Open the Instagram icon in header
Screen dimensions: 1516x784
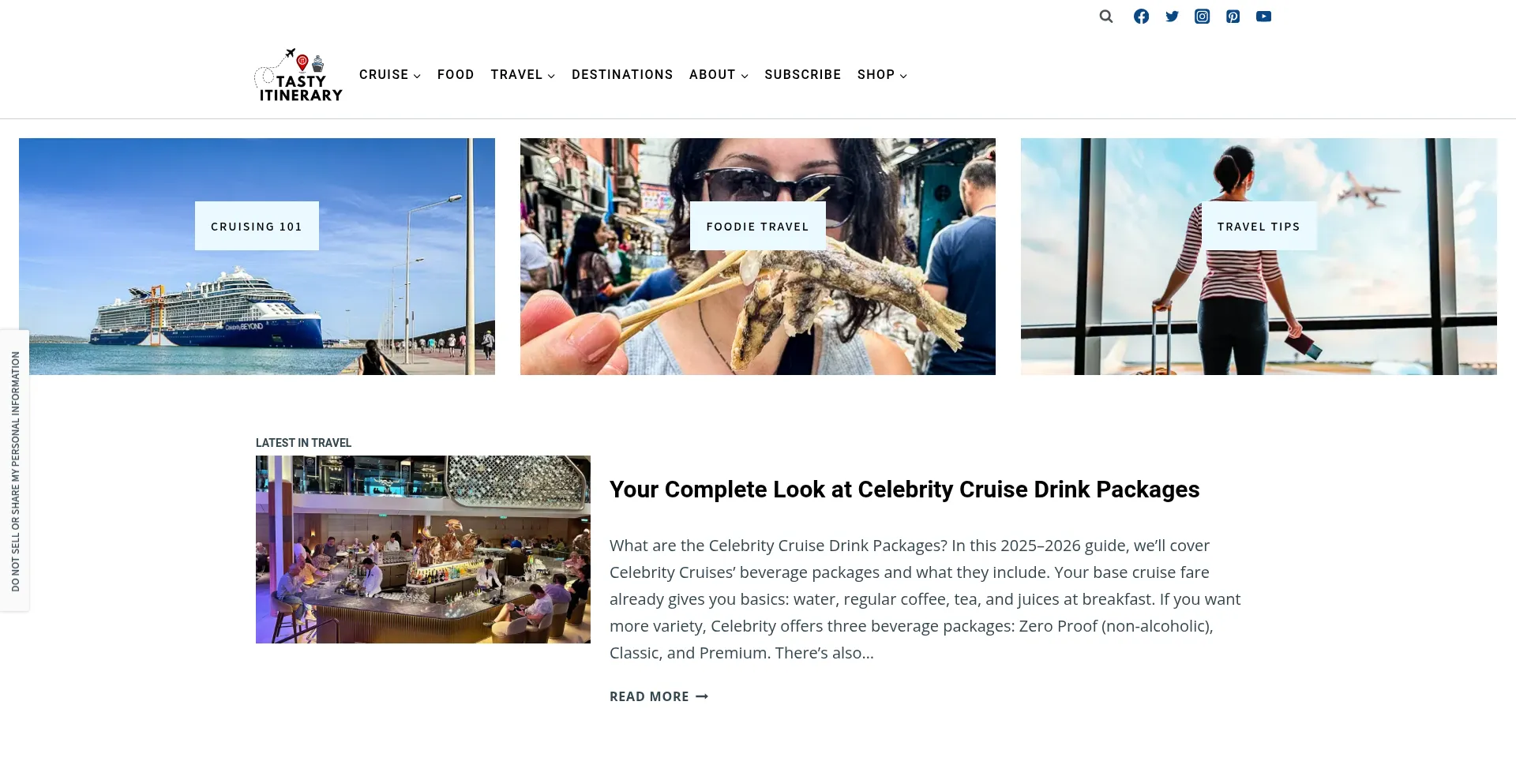1203,17
